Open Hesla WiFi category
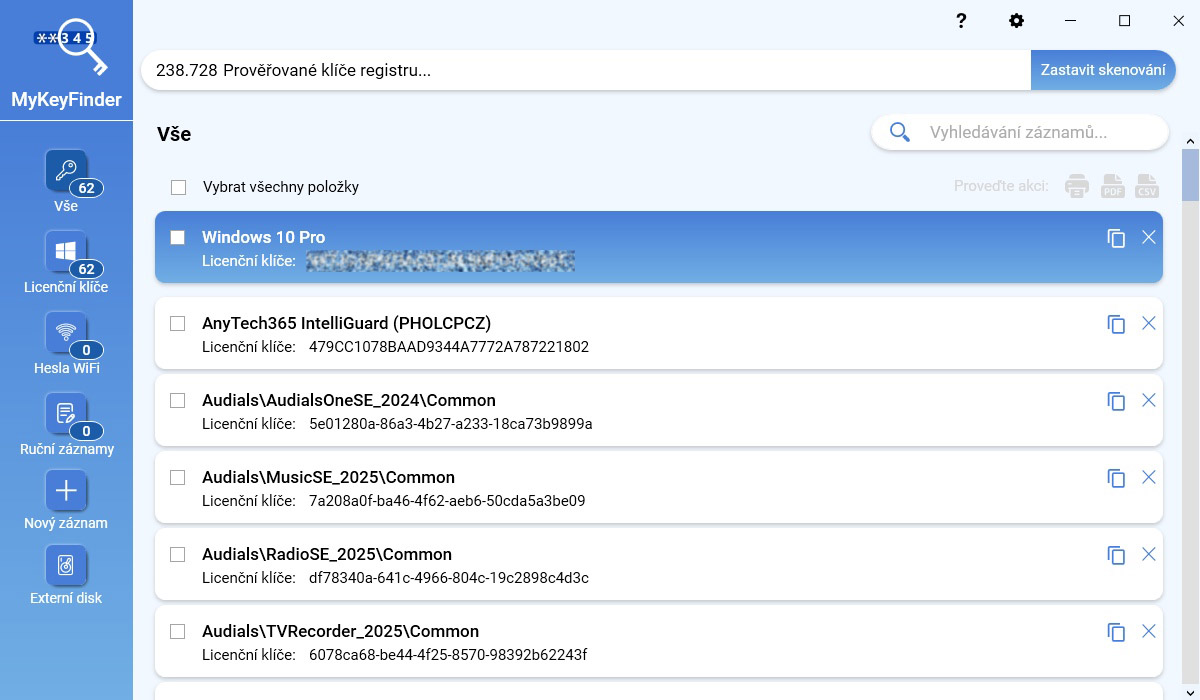The height and width of the screenshot is (700, 1200). [66, 343]
